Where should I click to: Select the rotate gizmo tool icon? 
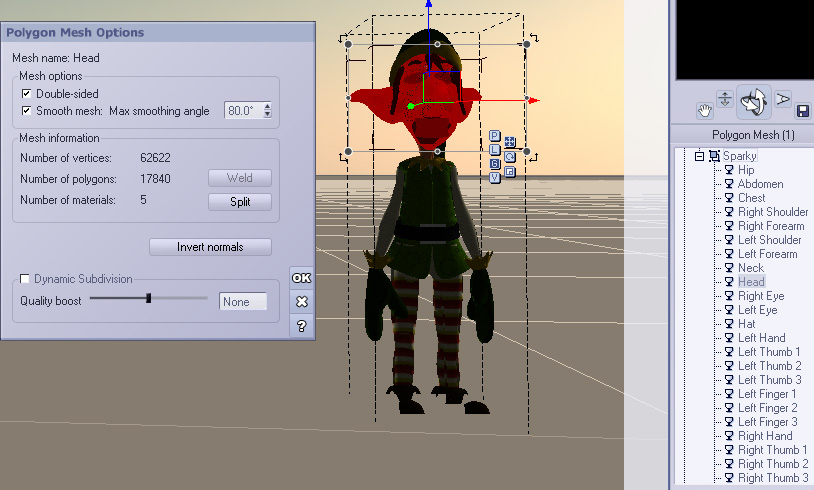point(510,157)
